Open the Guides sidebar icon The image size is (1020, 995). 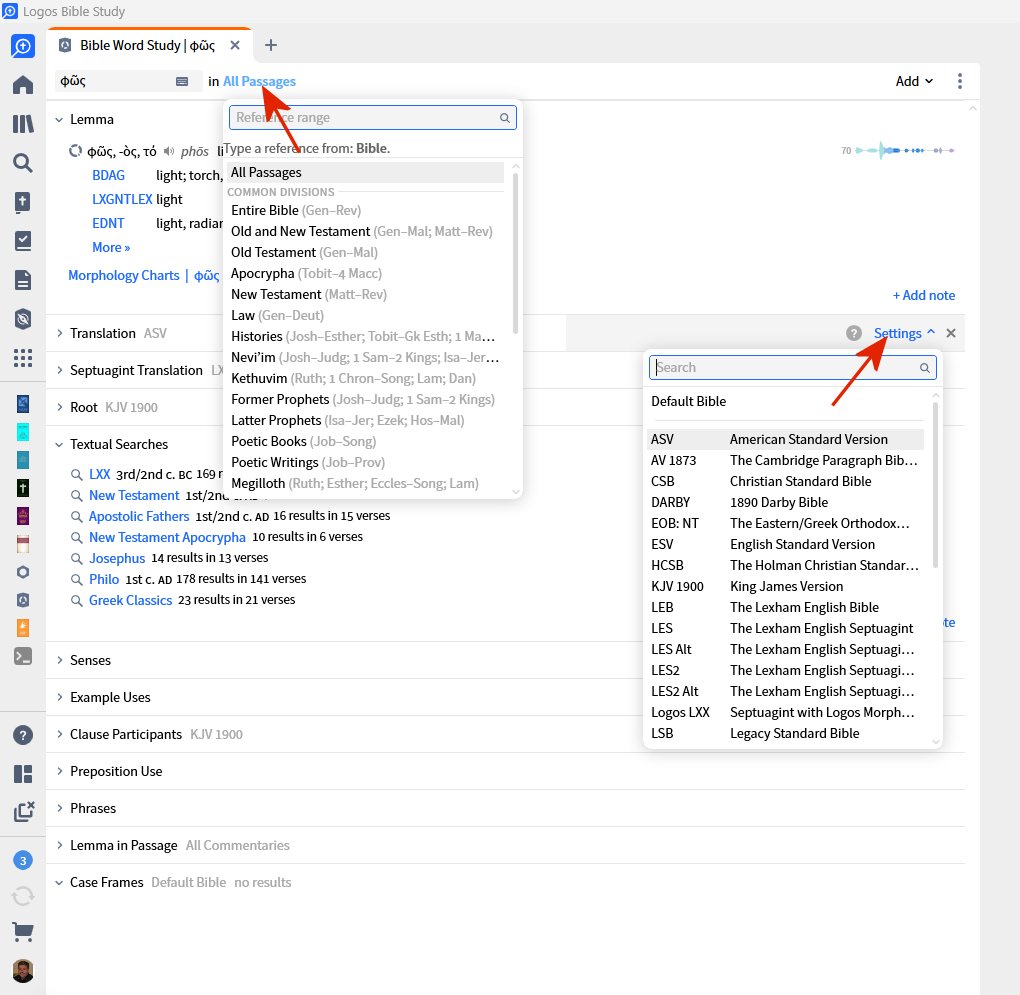(23, 319)
